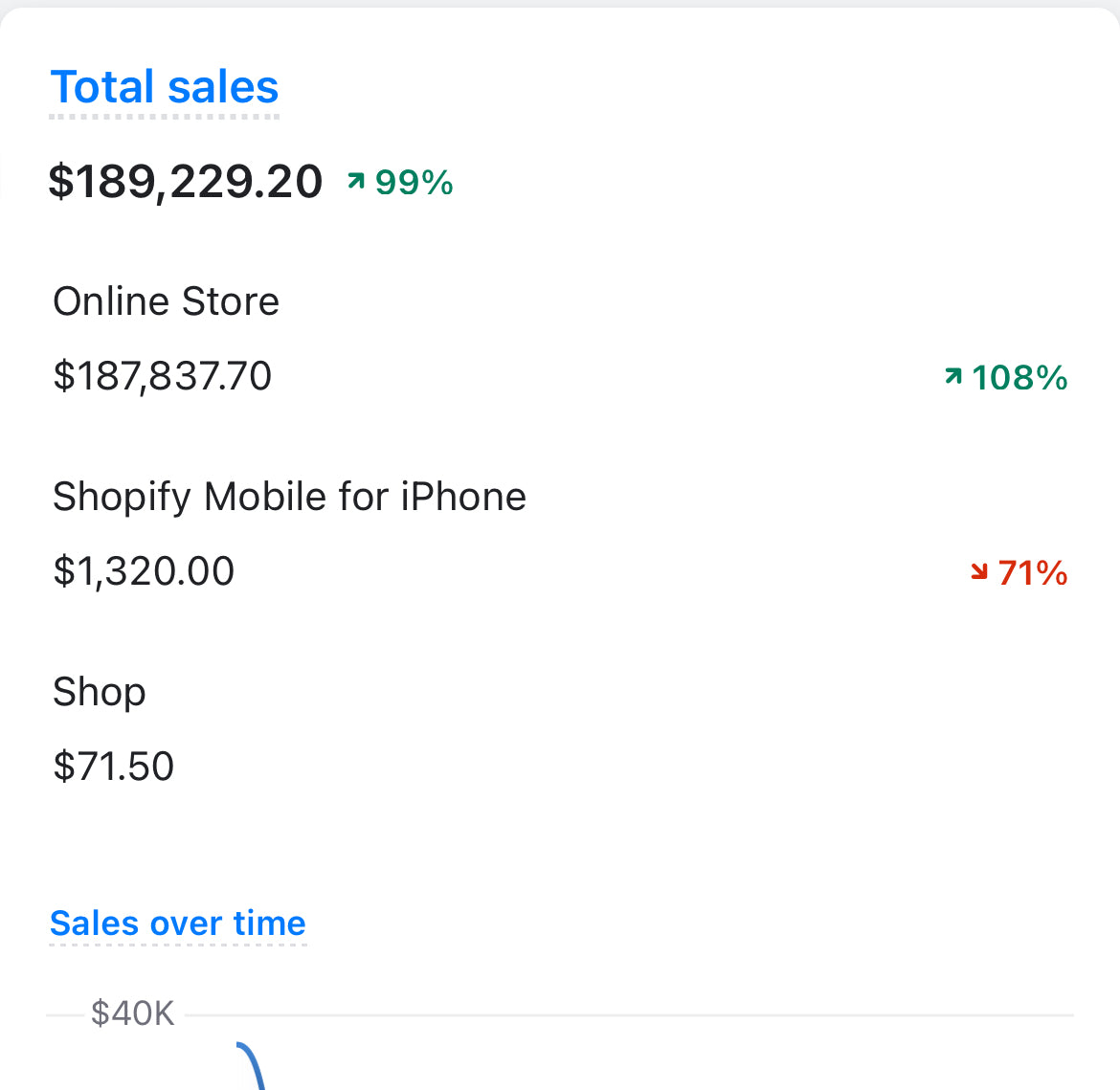The image size is (1120, 1090).
Task: Select the Shopify Mobile for iPhone label
Action: click(x=289, y=497)
